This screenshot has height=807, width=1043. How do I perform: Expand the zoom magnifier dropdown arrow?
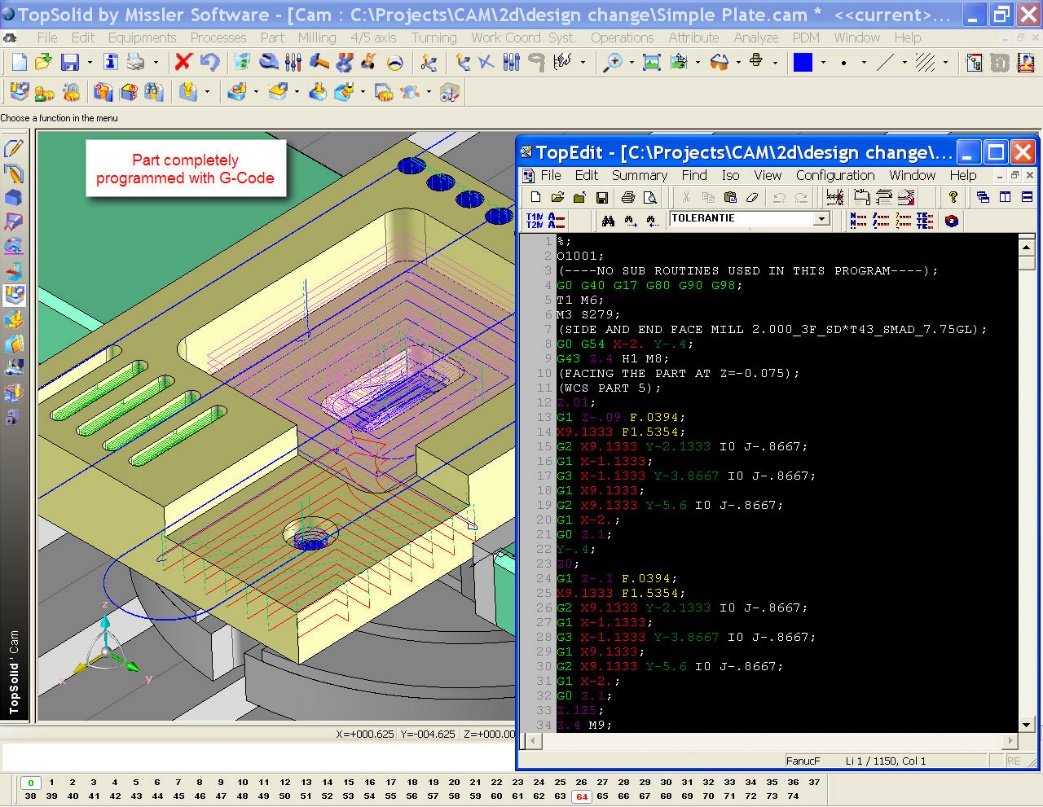pyautogui.click(x=631, y=63)
